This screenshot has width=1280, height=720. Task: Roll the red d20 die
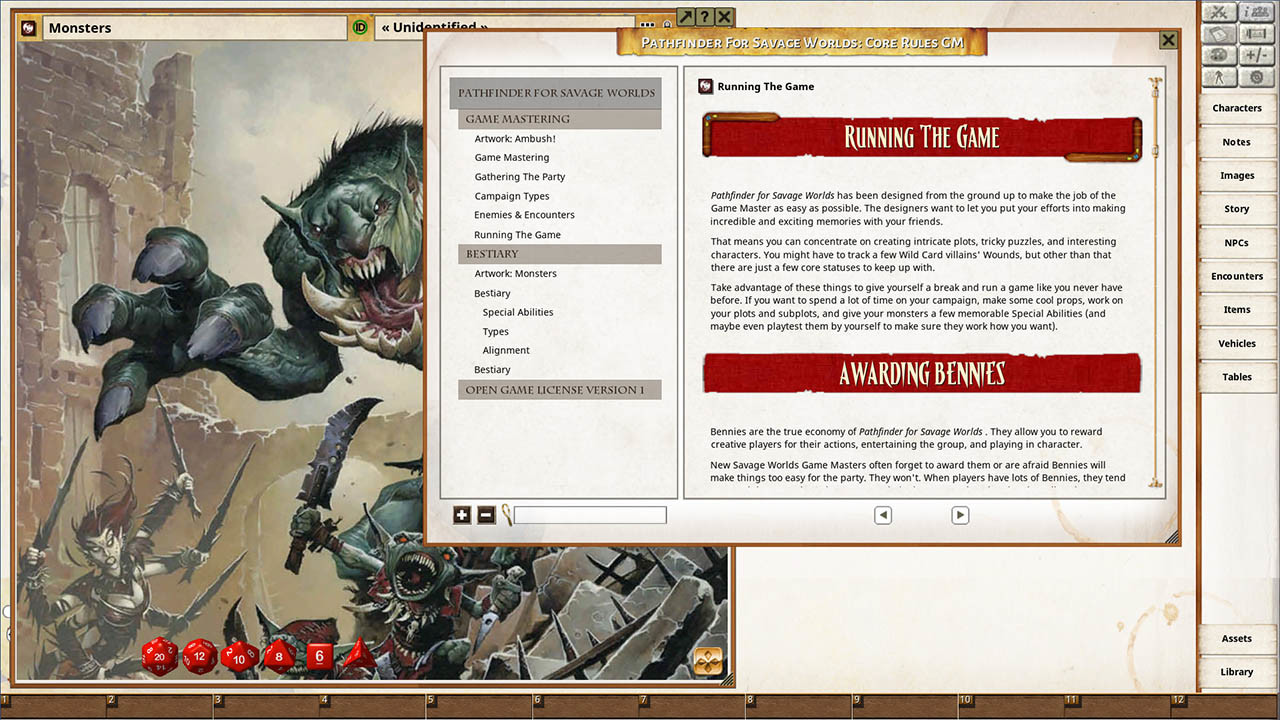tap(160, 657)
